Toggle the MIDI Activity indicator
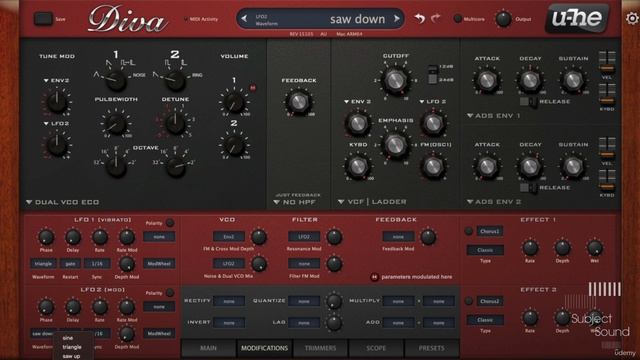640x360 pixels. pos(186,19)
